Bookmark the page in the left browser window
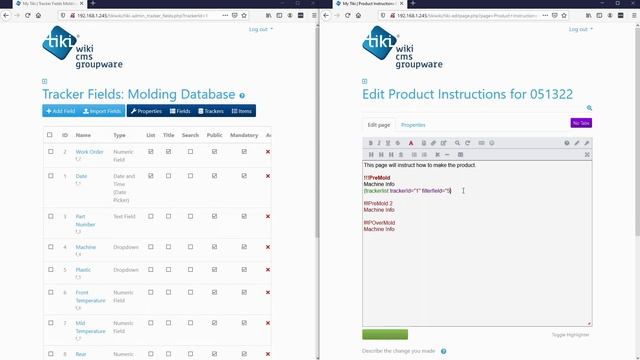This screenshot has height=360, width=640. point(244,16)
